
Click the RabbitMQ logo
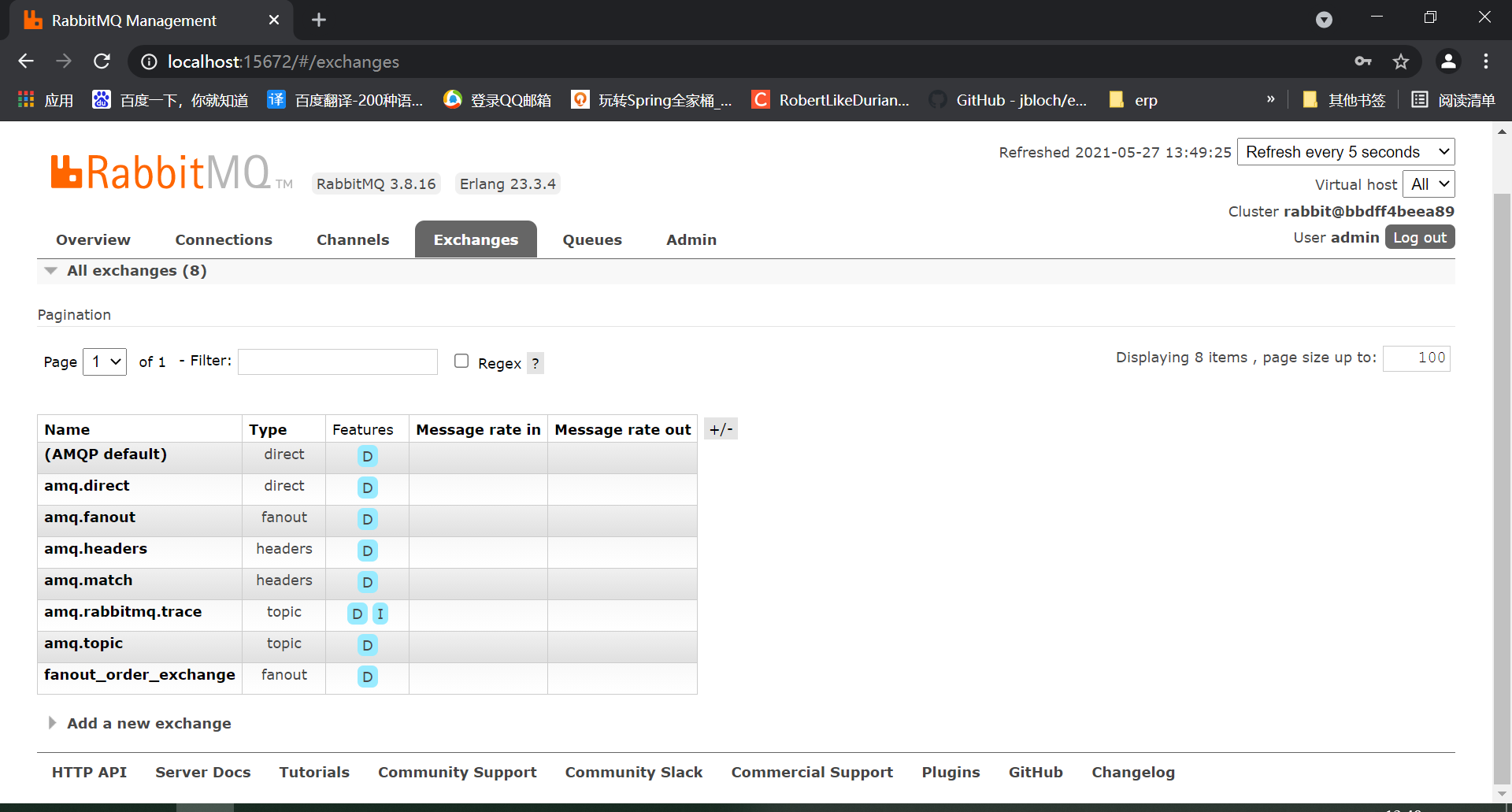(x=171, y=172)
